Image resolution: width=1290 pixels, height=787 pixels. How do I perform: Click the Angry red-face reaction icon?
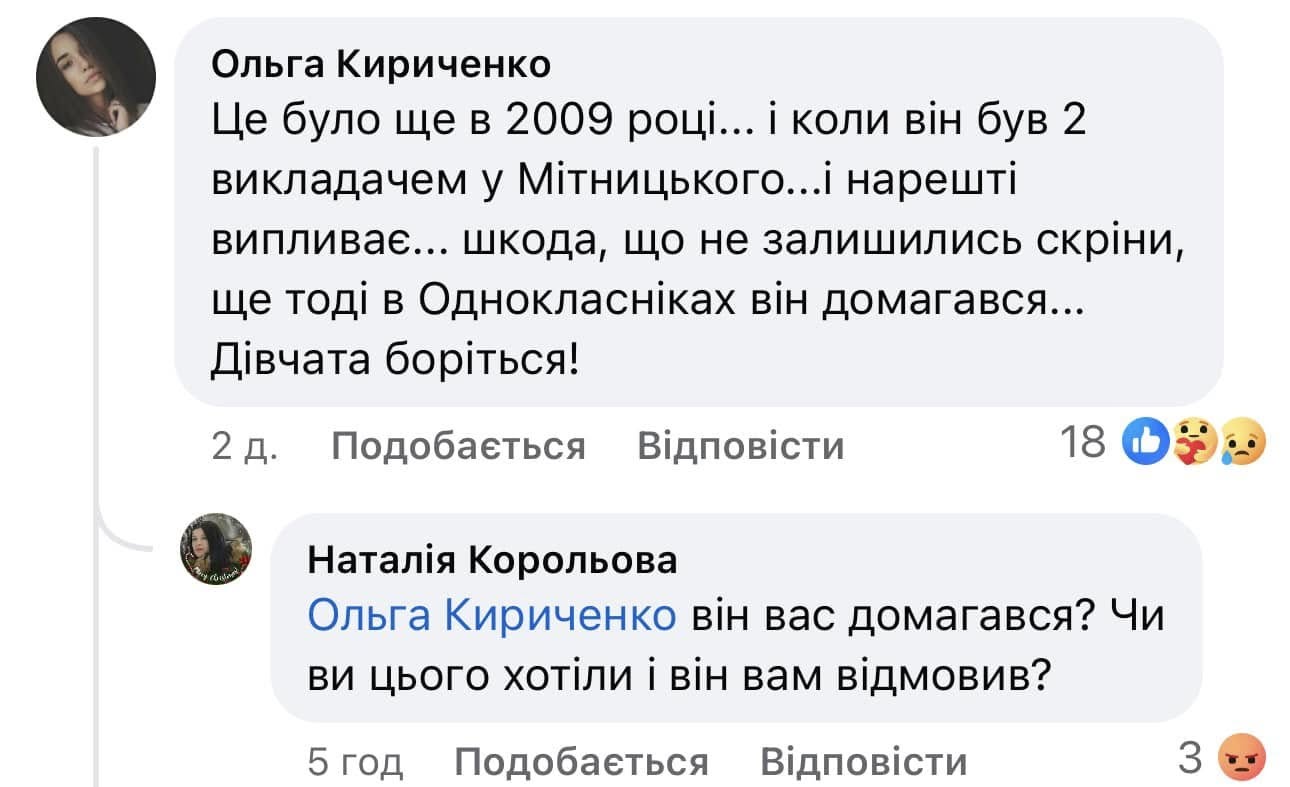click(1240, 760)
